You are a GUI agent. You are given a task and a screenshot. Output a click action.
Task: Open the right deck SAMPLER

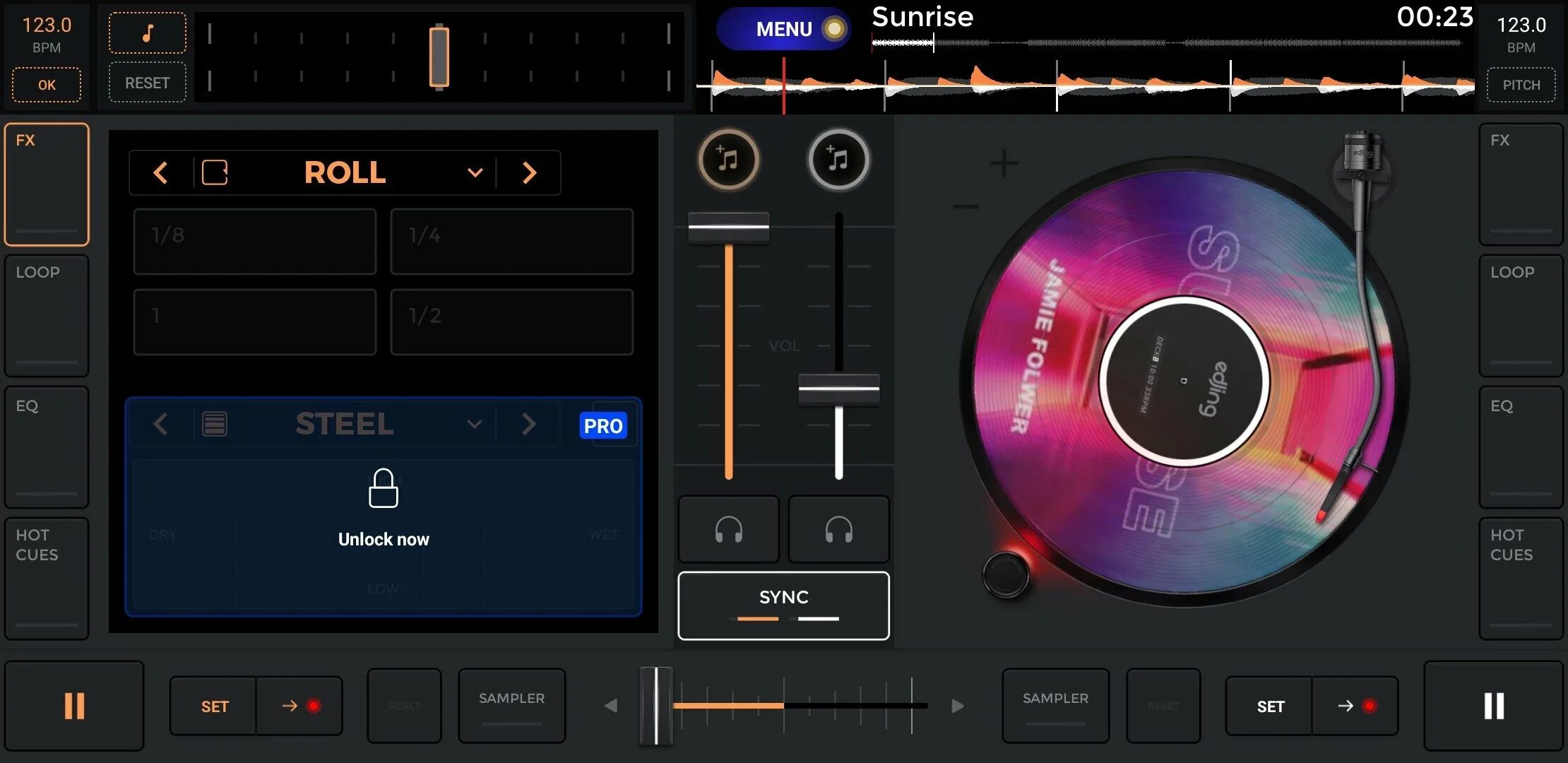(1055, 706)
